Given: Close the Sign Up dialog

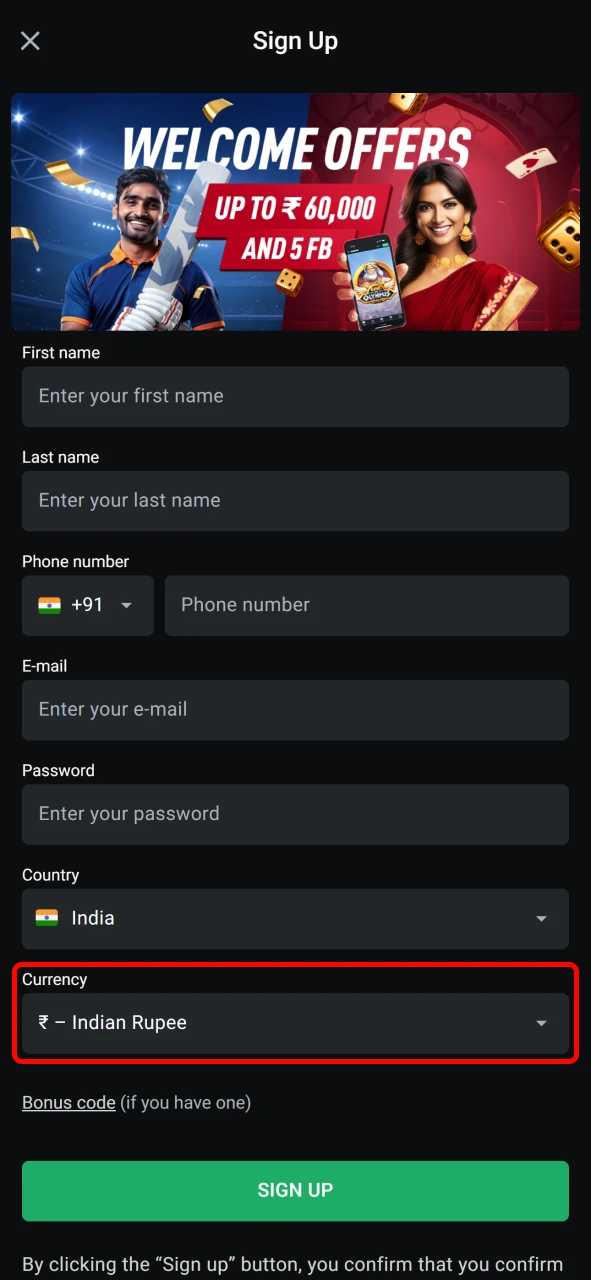Looking at the screenshot, I should (x=30, y=40).
